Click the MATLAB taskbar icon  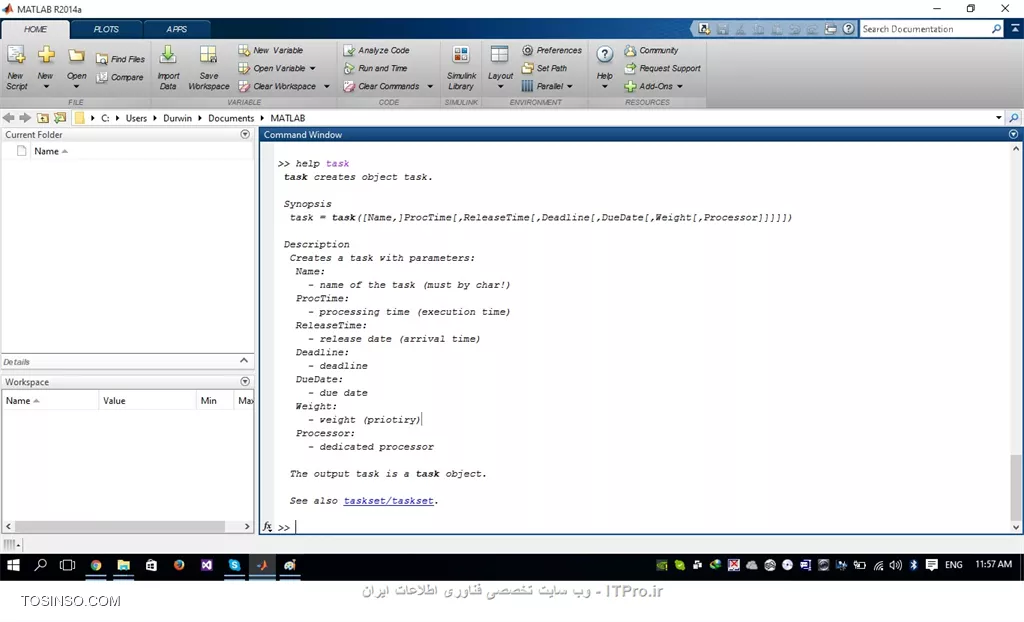262,565
